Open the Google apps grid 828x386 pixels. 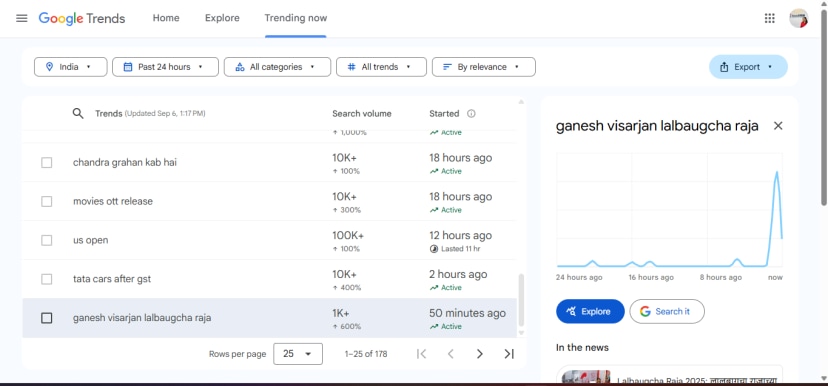click(x=769, y=18)
